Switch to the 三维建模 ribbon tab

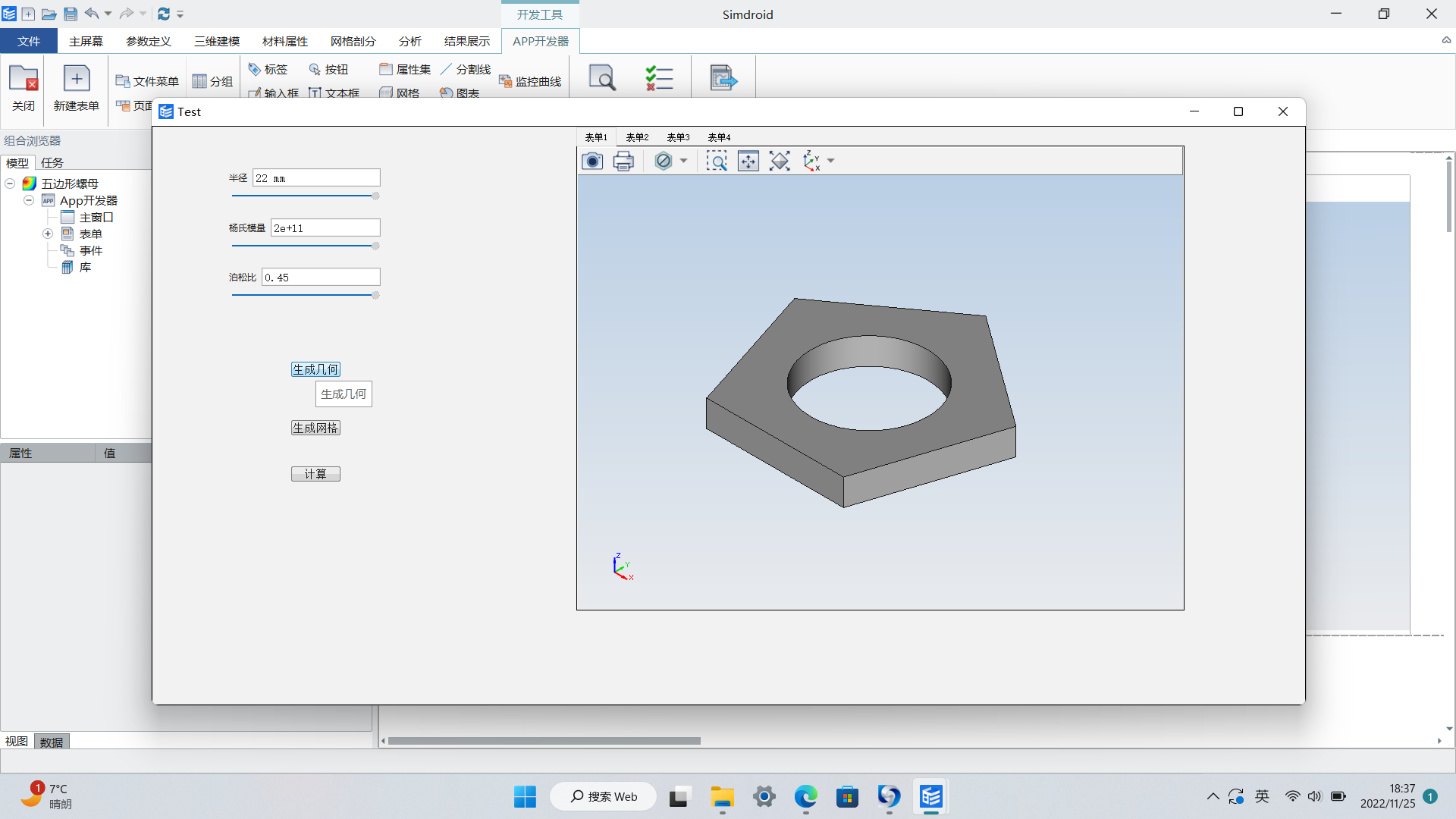pos(217,41)
